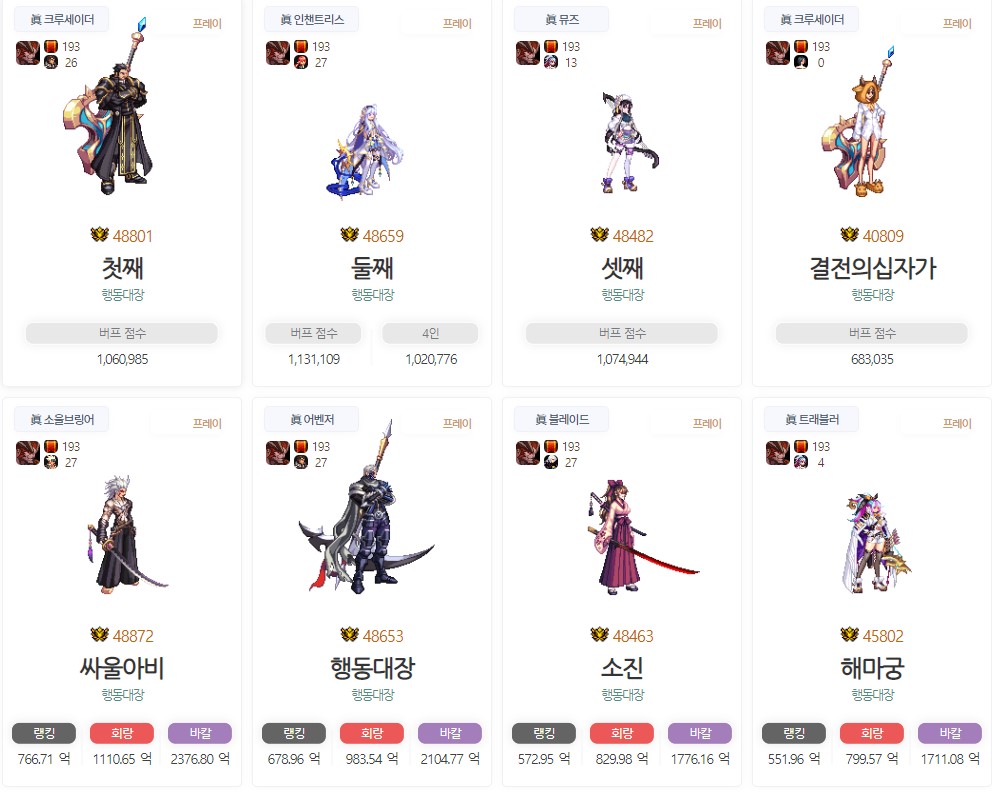
Task: Click the round set icon on 소진 card
Action: click(551, 462)
